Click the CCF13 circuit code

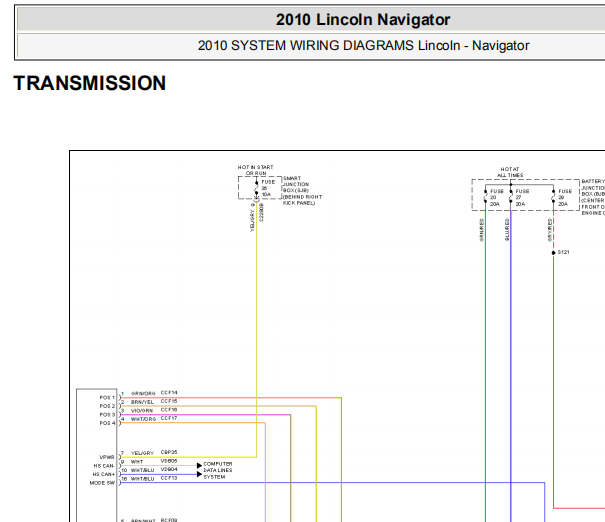(169, 478)
